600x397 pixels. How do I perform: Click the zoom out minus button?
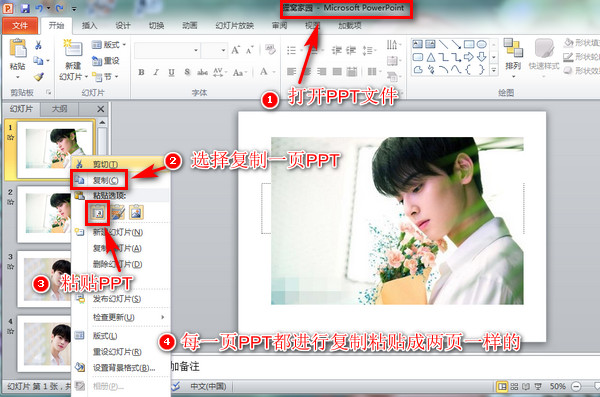576,386
